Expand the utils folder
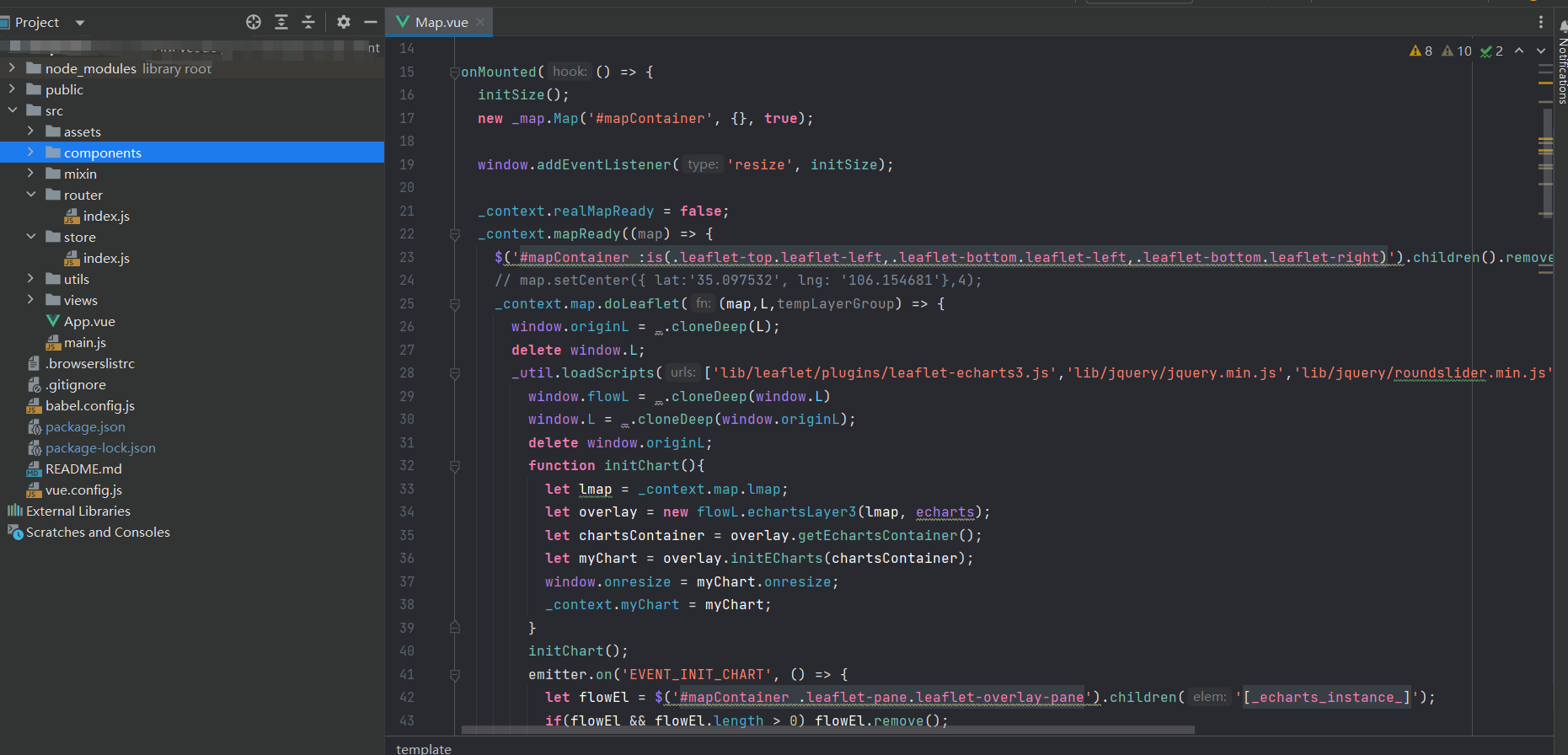This screenshot has width=1568, height=755. (x=30, y=279)
